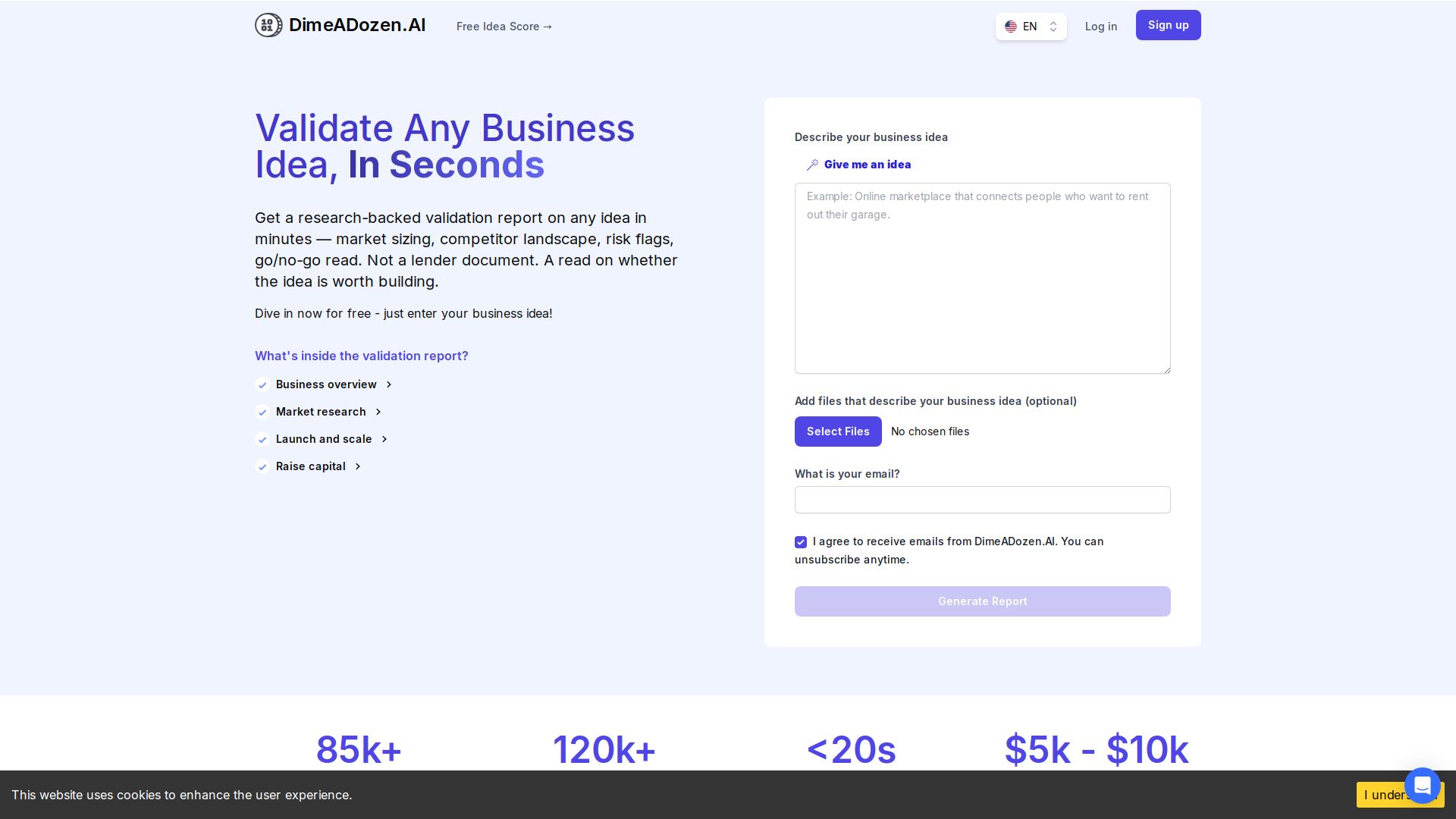Expand the Launch and scale chevron
The height and width of the screenshot is (819, 1456).
pos(384,439)
